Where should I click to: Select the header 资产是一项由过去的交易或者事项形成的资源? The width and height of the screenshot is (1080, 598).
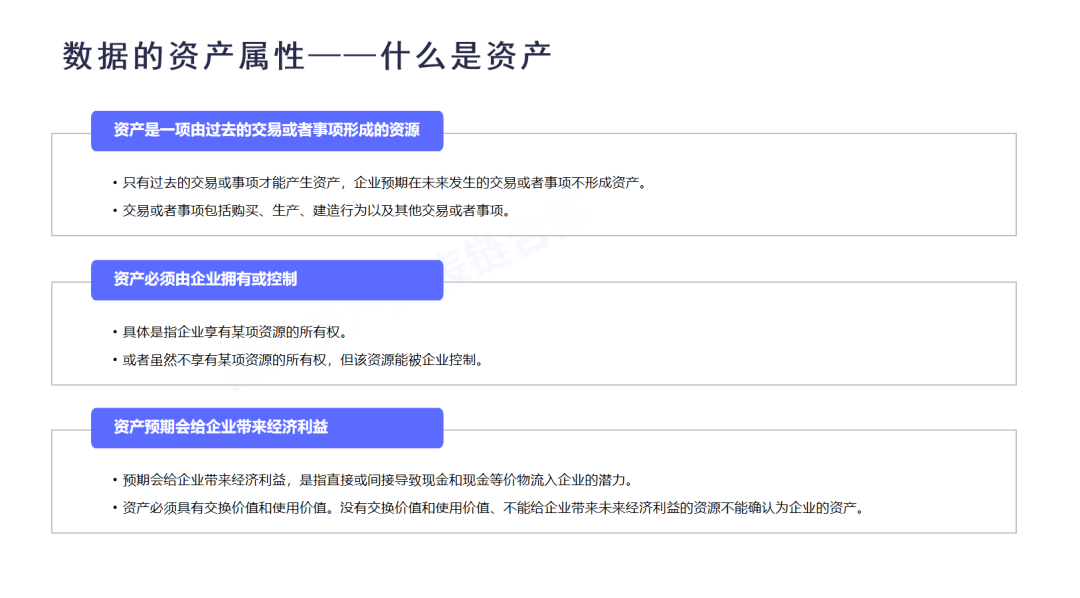[x=266, y=131]
